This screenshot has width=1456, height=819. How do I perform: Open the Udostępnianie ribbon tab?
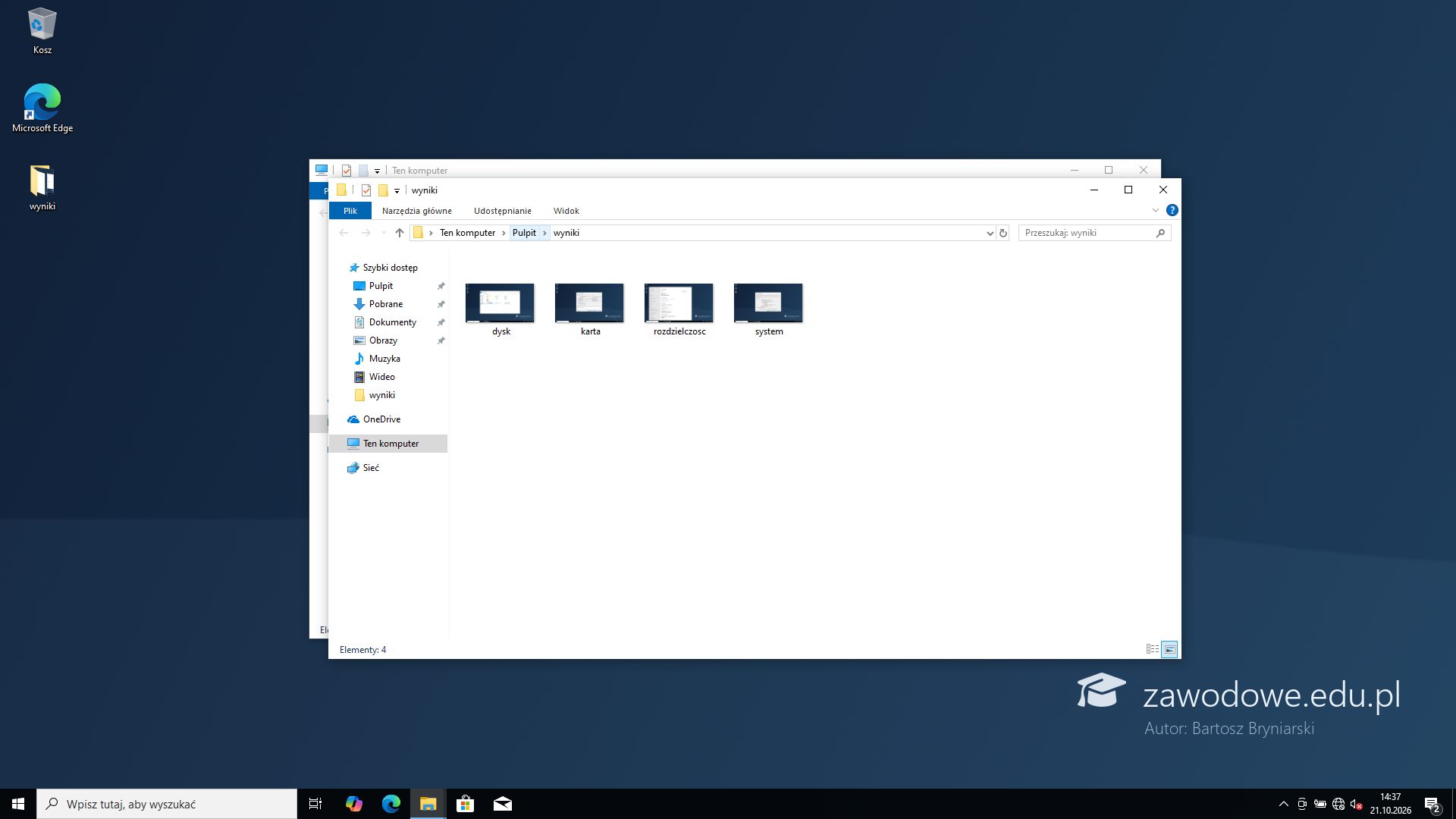[x=503, y=211]
